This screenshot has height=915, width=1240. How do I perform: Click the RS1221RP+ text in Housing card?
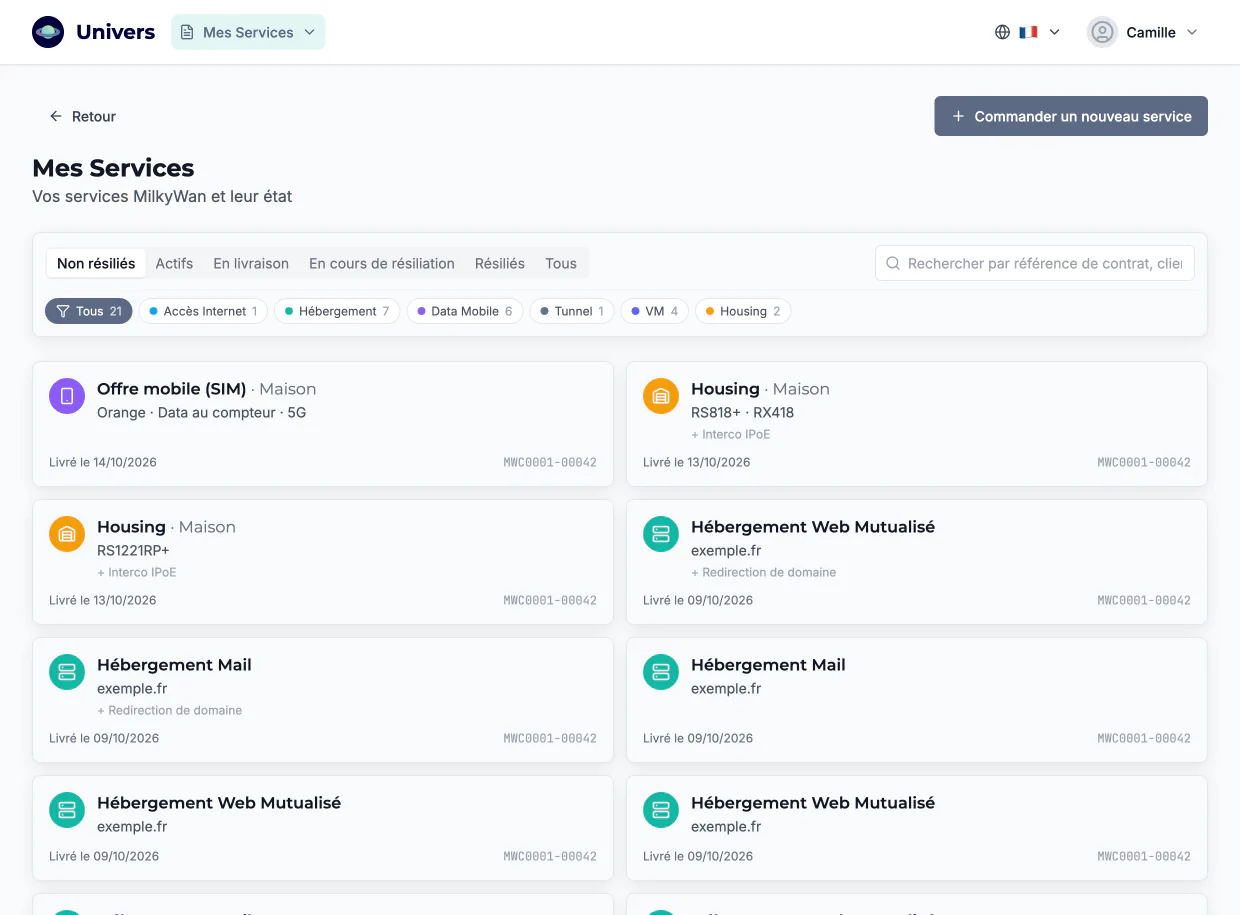(x=133, y=550)
